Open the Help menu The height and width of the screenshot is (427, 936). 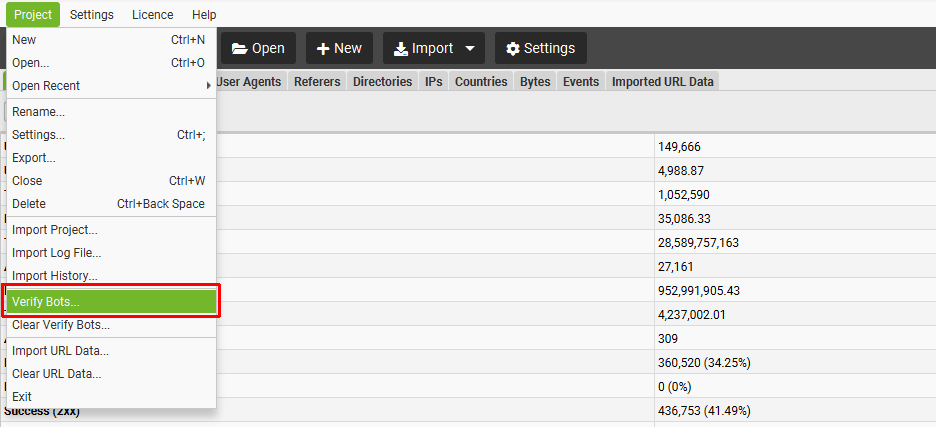(x=204, y=15)
